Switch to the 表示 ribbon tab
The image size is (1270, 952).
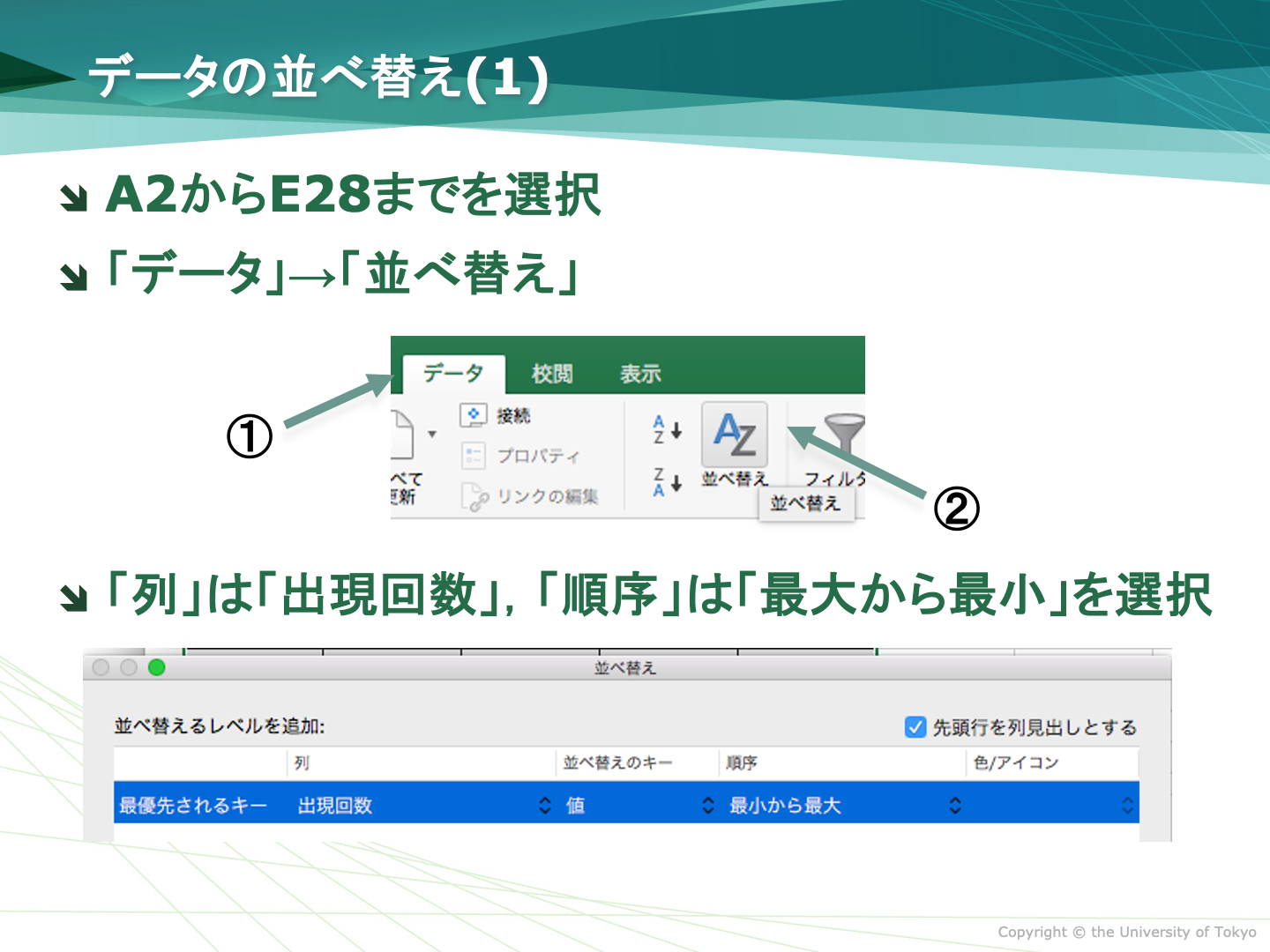[640, 374]
